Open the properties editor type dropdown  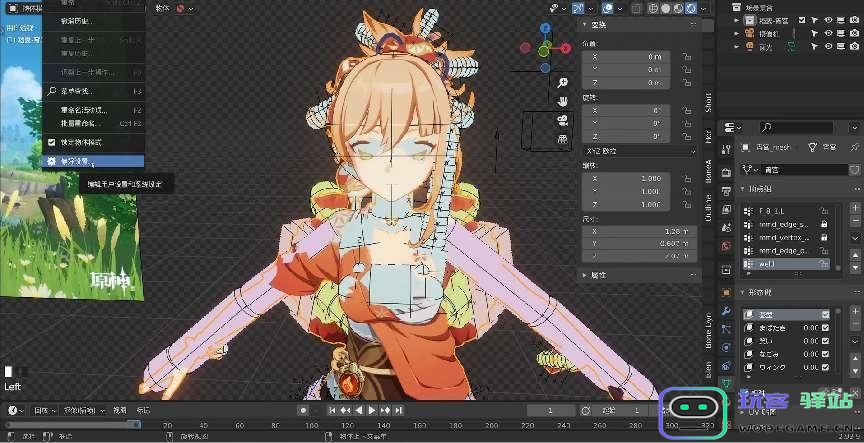[x=732, y=127]
